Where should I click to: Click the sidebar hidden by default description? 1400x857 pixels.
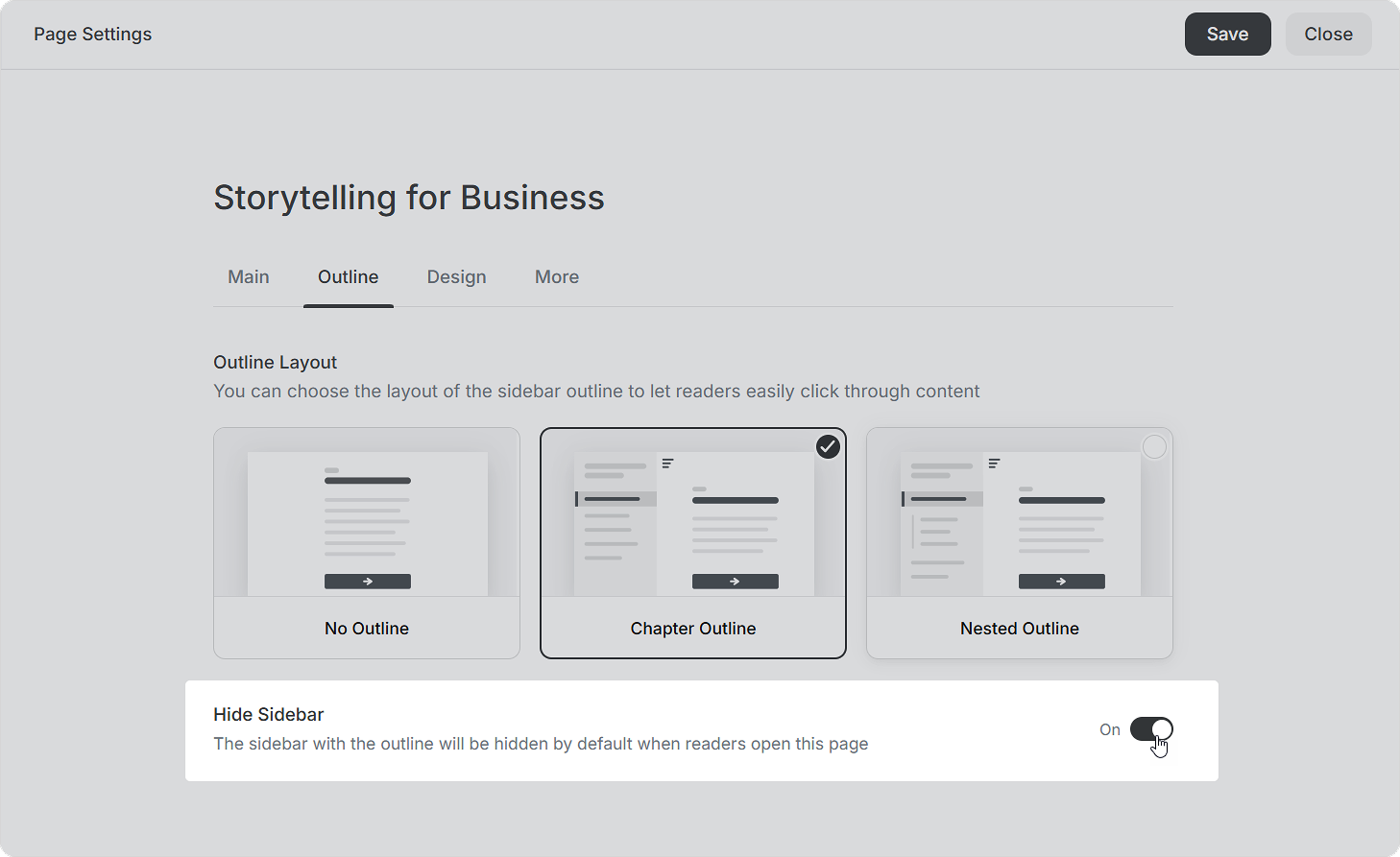pyautogui.click(x=541, y=744)
